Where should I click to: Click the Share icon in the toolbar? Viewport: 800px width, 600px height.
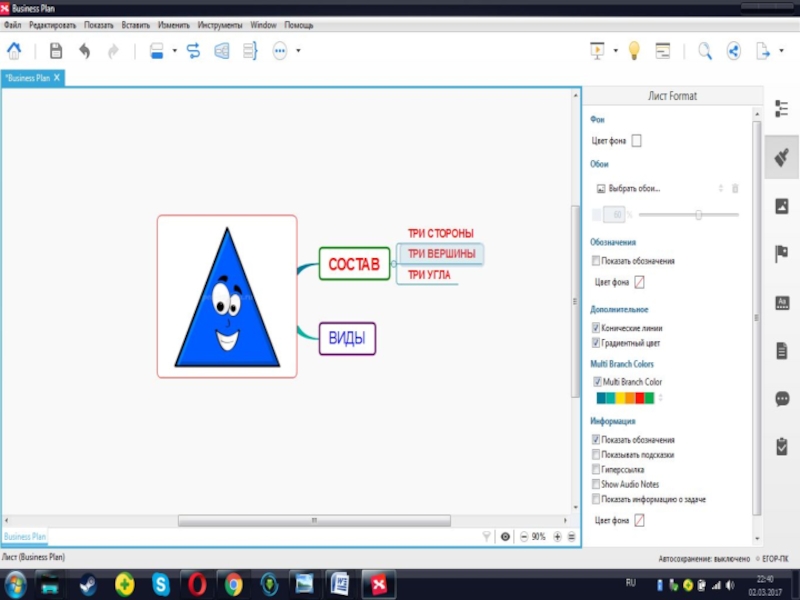[733, 51]
